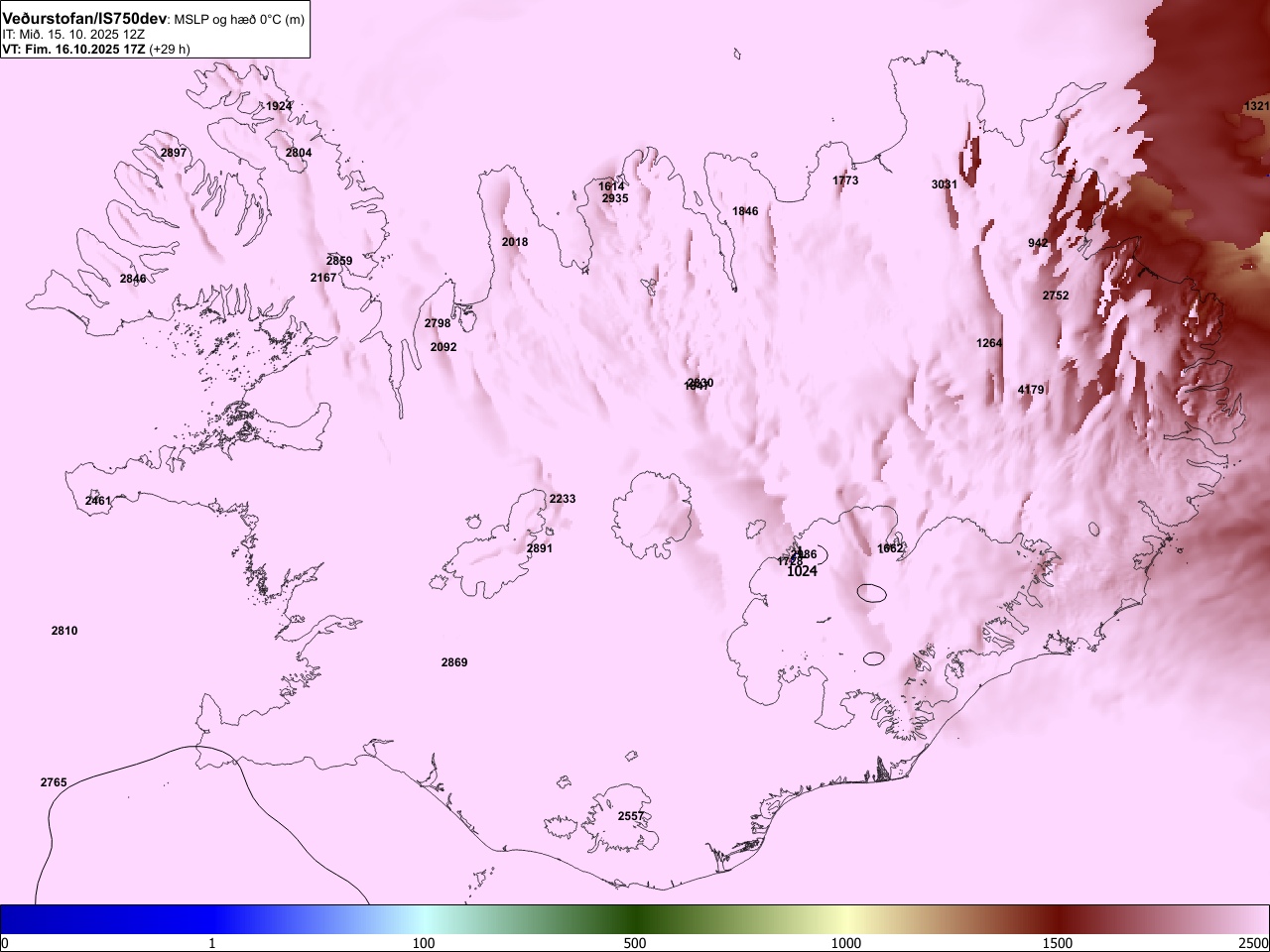Image resolution: width=1270 pixels, height=952 pixels.
Task: Click the map value 2018
Action: click(x=515, y=242)
